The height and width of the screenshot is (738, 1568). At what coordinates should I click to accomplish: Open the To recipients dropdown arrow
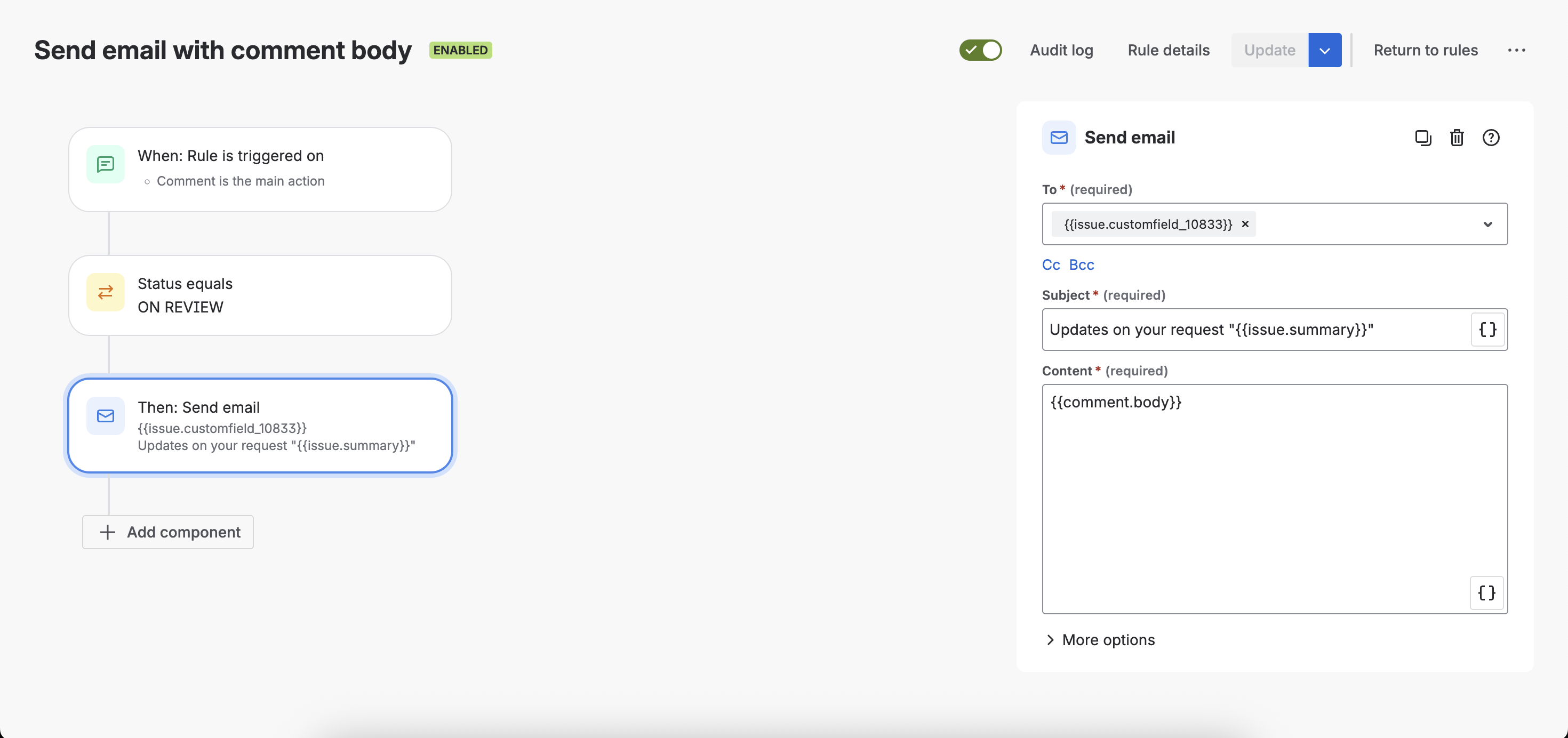[x=1487, y=224]
